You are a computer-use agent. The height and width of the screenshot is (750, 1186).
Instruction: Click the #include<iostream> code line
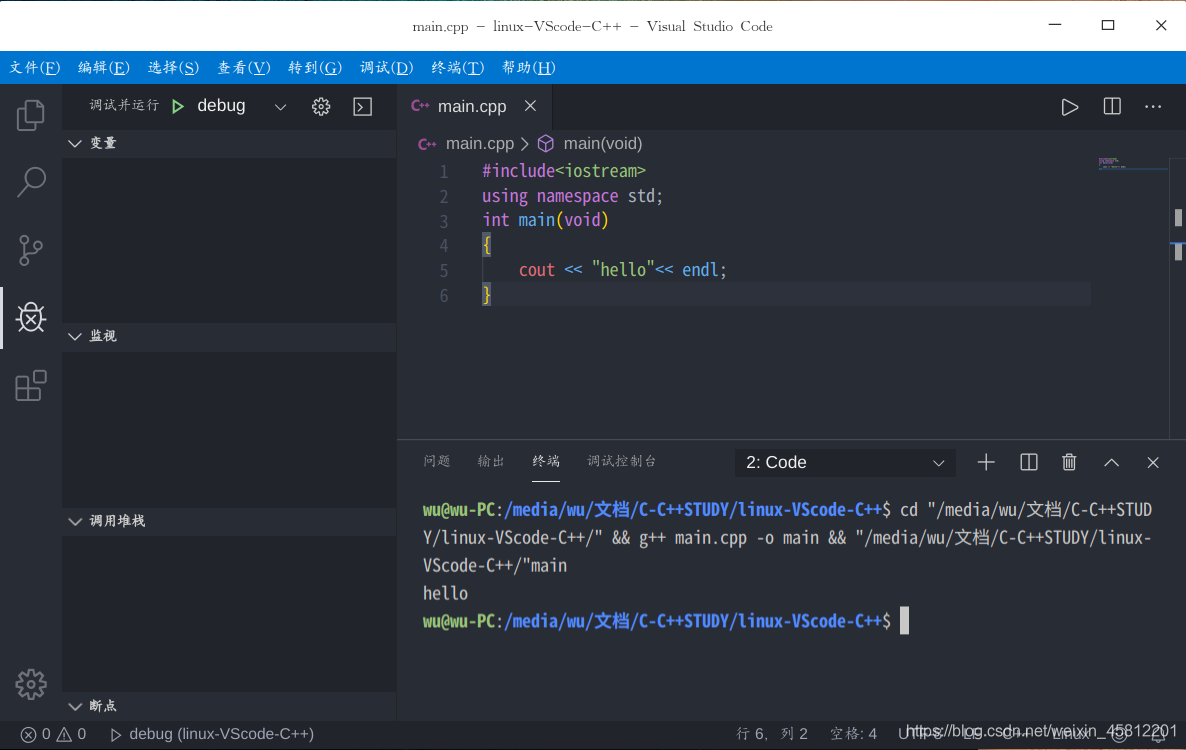point(564,171)
